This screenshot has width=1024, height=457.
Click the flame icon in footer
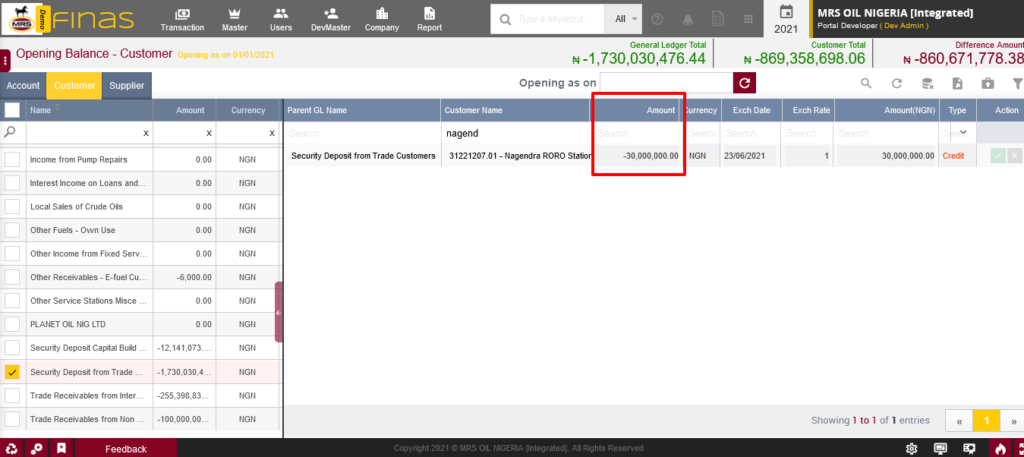[1000, 449]
